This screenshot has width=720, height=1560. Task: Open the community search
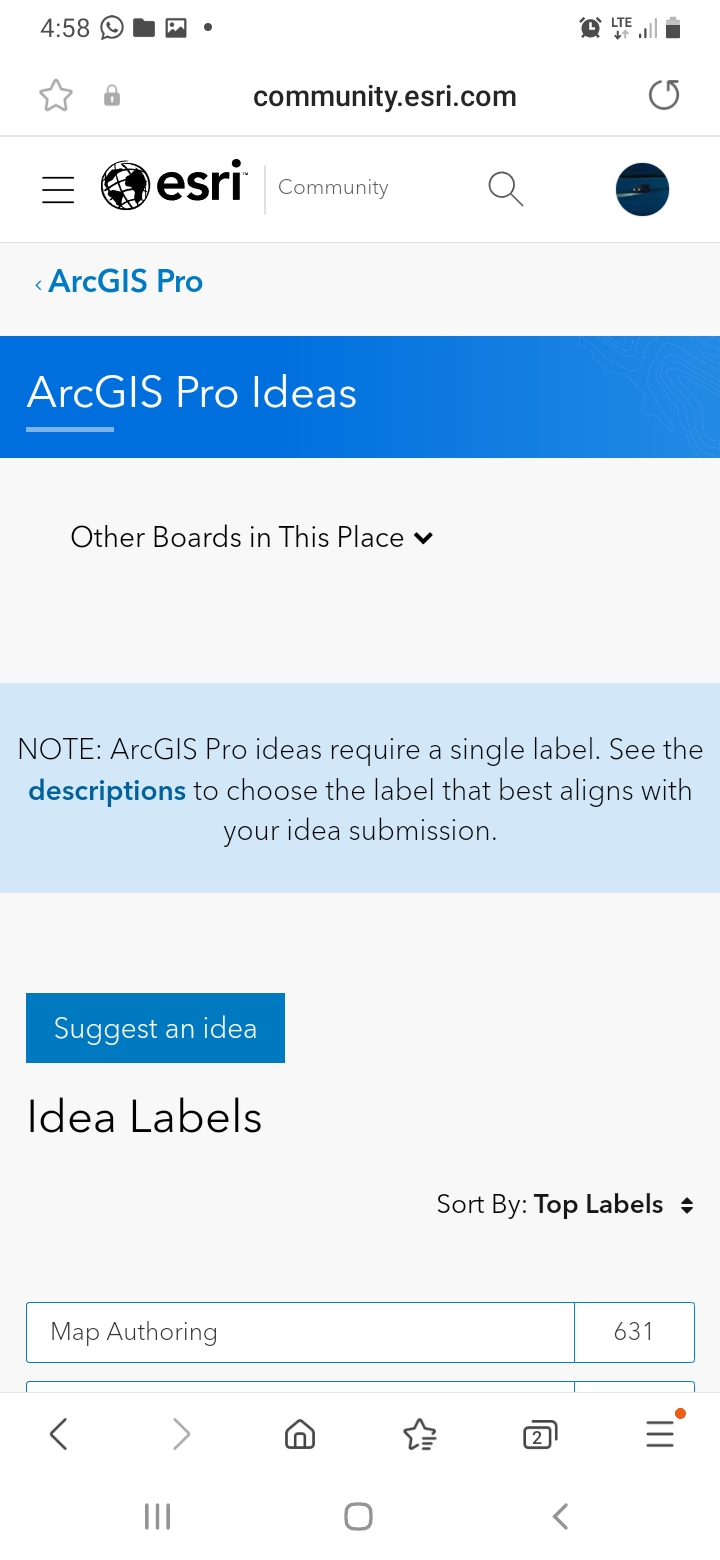[x=505, y=188]
